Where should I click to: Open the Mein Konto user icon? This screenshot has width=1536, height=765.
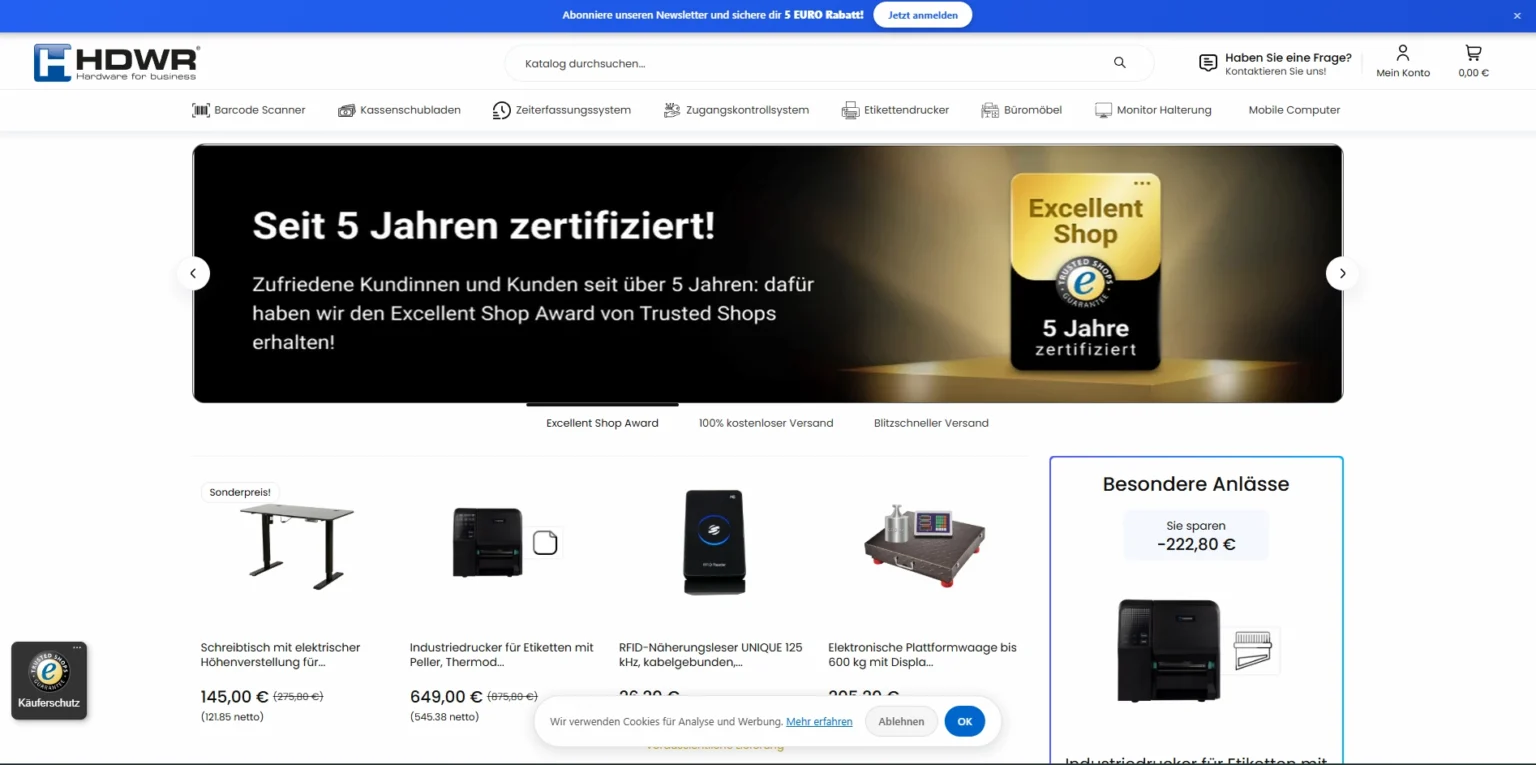pos(1403,53)
